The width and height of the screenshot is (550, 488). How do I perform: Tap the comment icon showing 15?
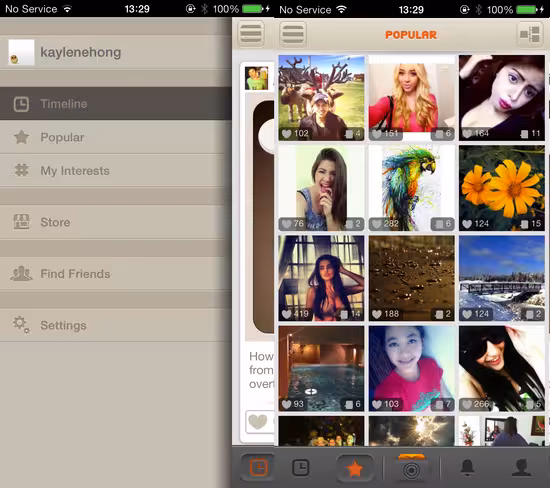[524, 224]
